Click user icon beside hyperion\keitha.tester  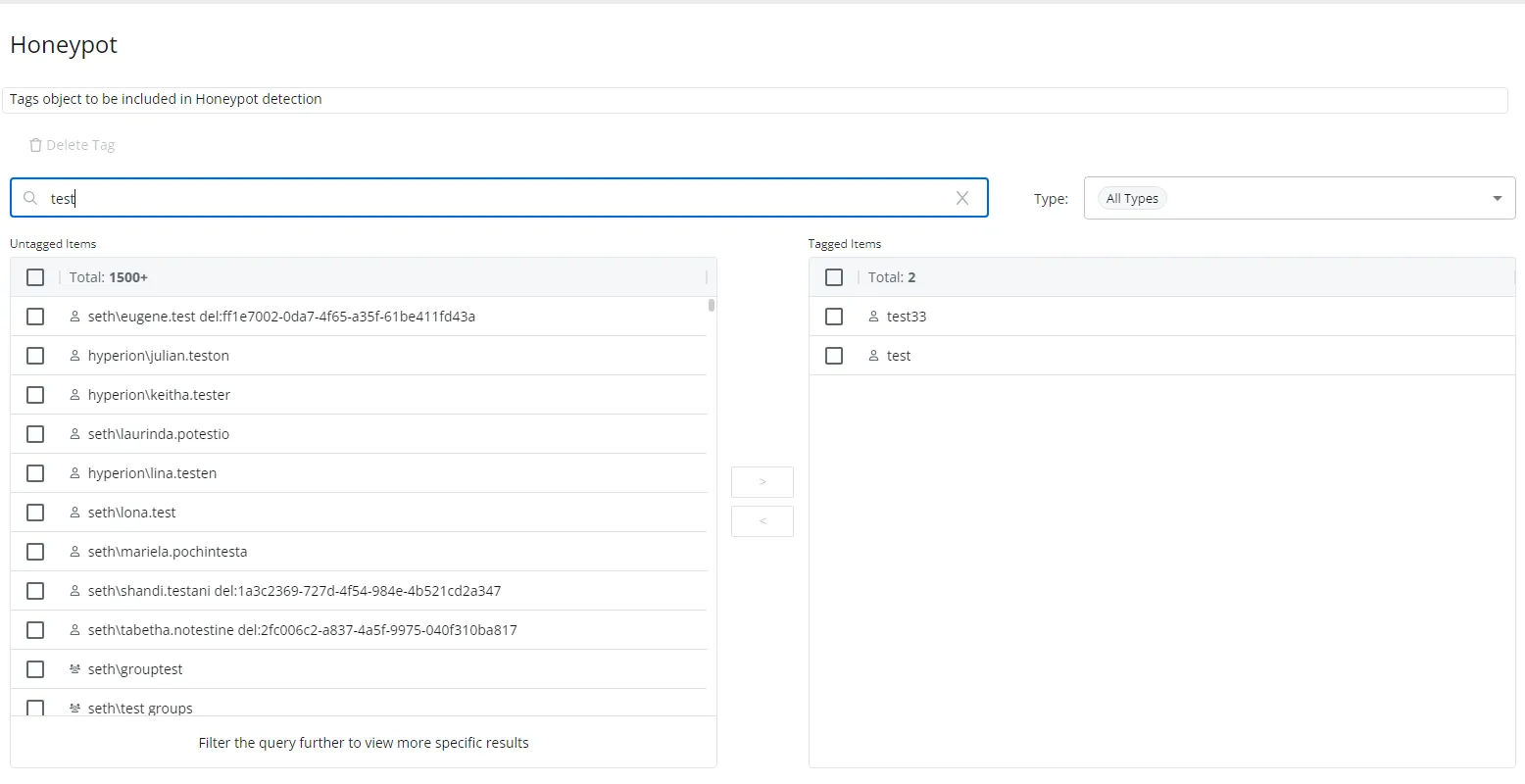pos(74,395)
